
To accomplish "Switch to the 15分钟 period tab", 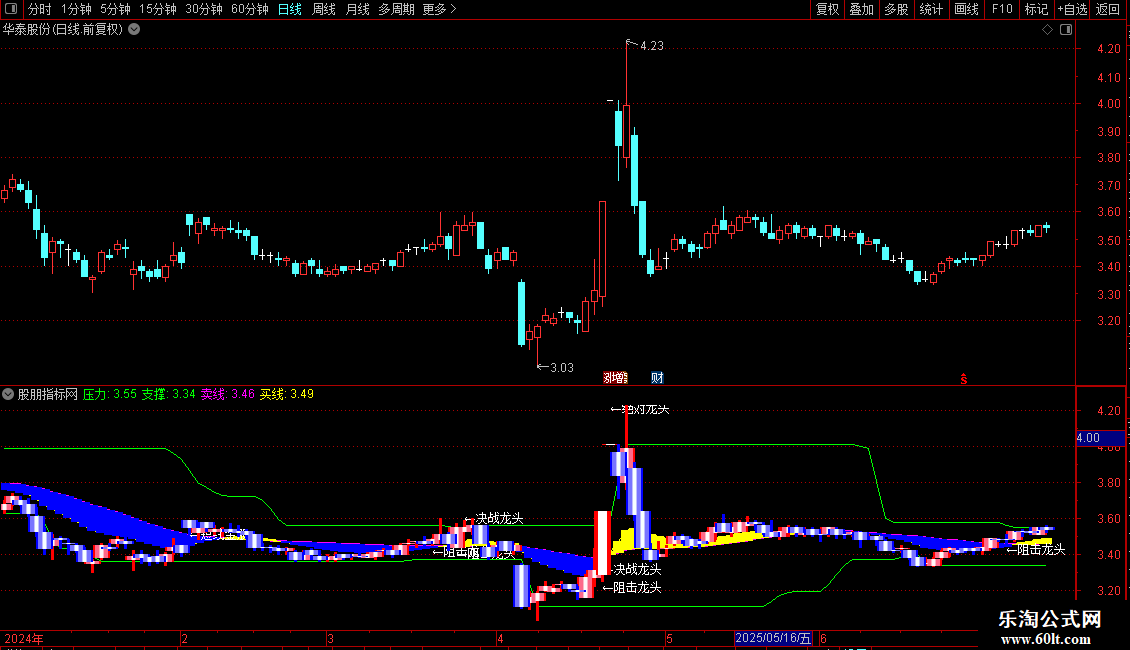I will [158, 9].
